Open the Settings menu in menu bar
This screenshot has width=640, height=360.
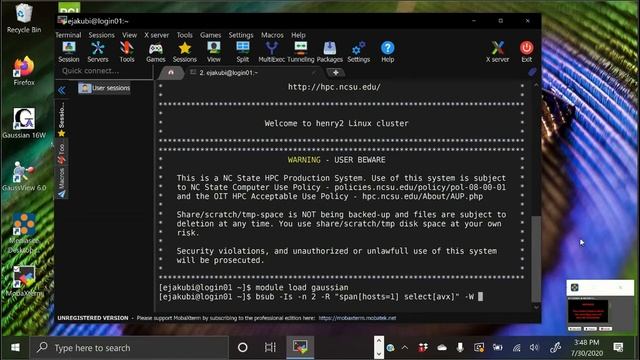241,35
